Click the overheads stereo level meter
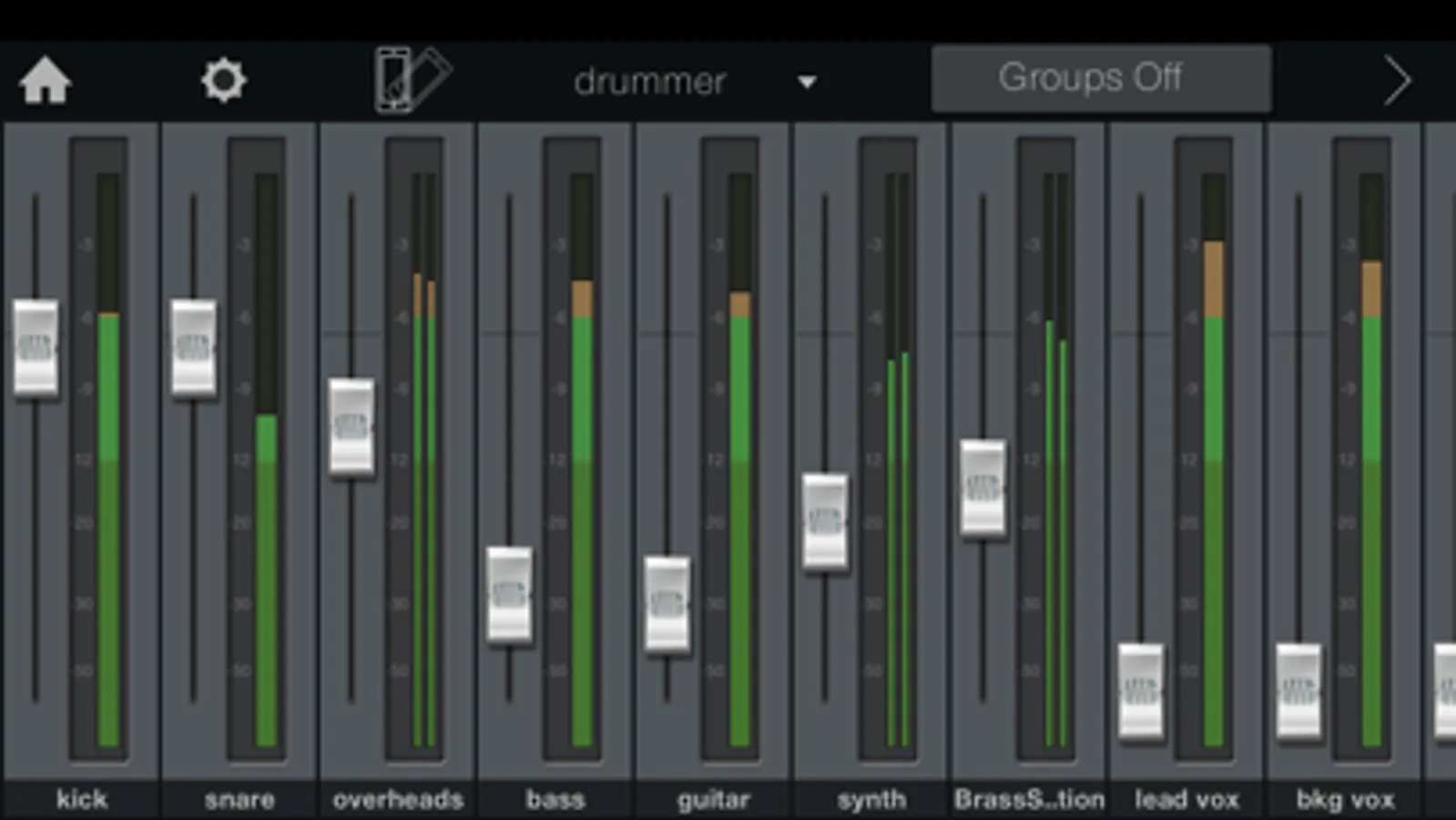1456x820 pixels. [x=424, y=460]
